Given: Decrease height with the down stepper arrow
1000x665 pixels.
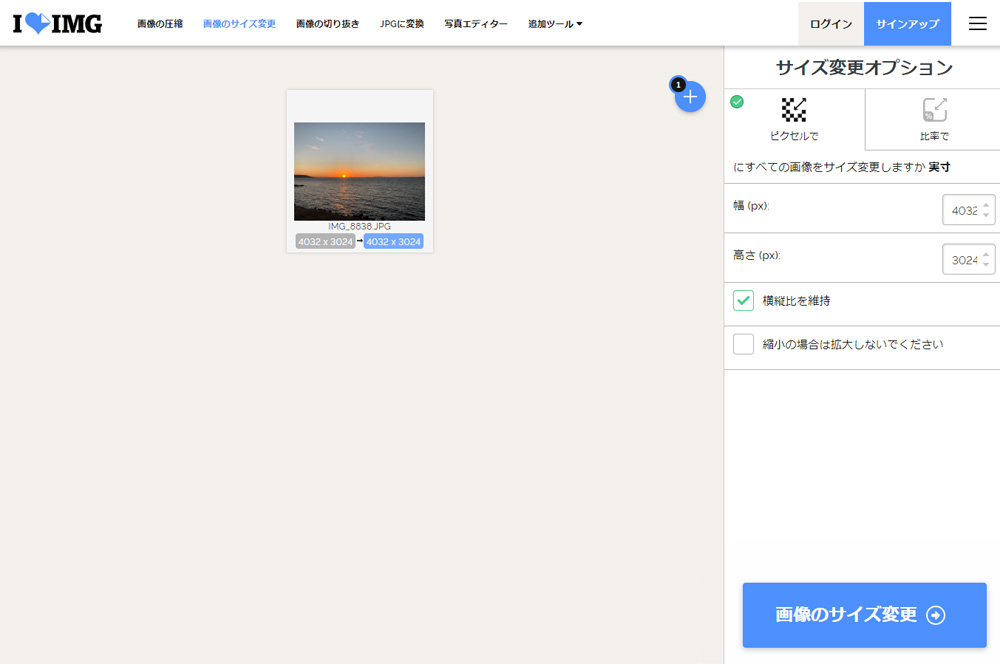Looking at the screenshot, I should point(986,264).
